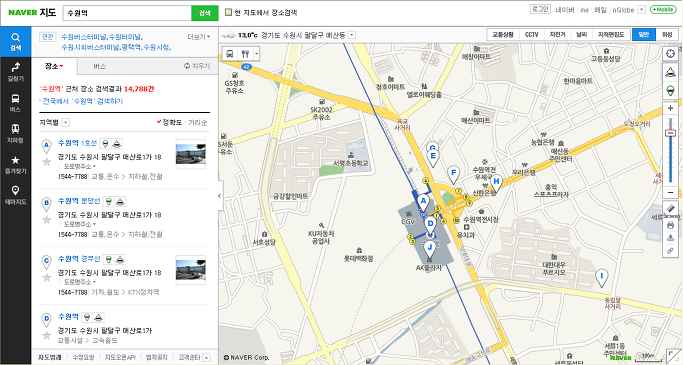The width and height of the screenshot is (683, 365).
Task: Toggle favorite star for result D 수원역
Action: [x=47, y=335]
